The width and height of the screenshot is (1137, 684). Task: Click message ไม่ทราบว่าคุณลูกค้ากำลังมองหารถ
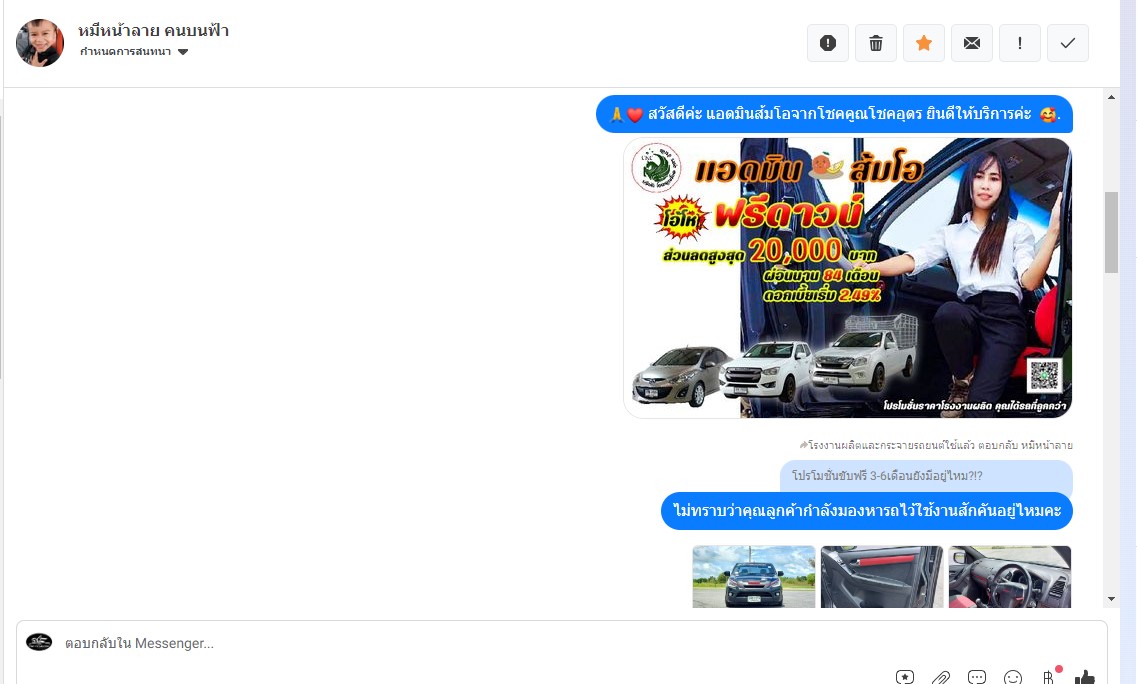click(x=867, y=511)
